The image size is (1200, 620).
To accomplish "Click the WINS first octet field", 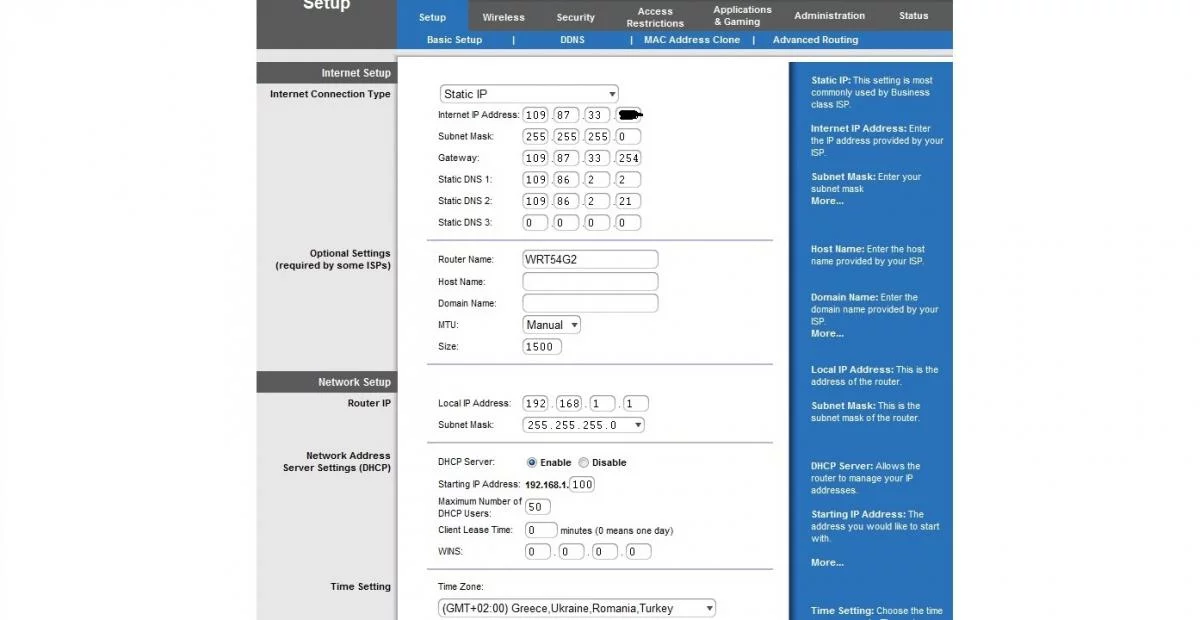I will pos(538,552).
